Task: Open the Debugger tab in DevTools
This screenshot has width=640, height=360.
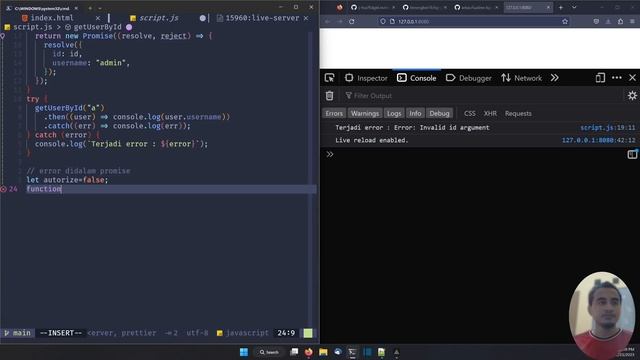Action: point(469,78)
